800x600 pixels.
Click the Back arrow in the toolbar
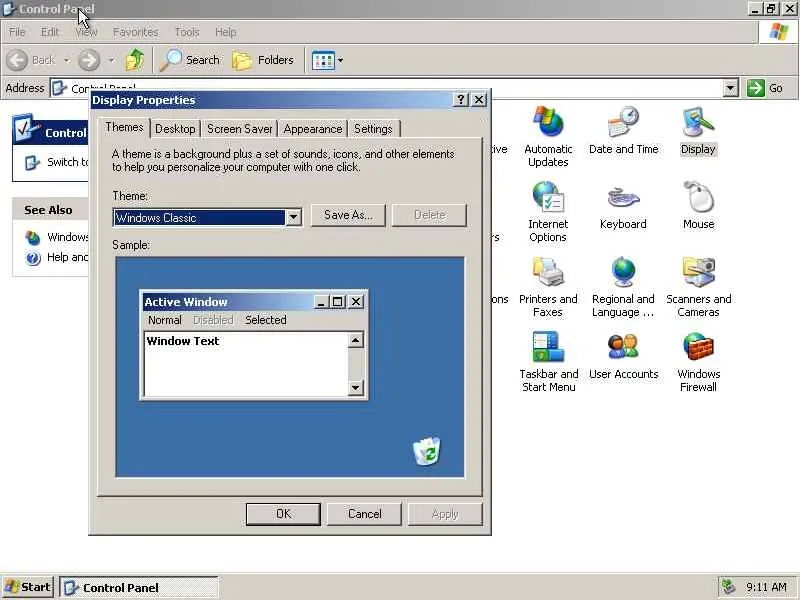tap(17, 60)
